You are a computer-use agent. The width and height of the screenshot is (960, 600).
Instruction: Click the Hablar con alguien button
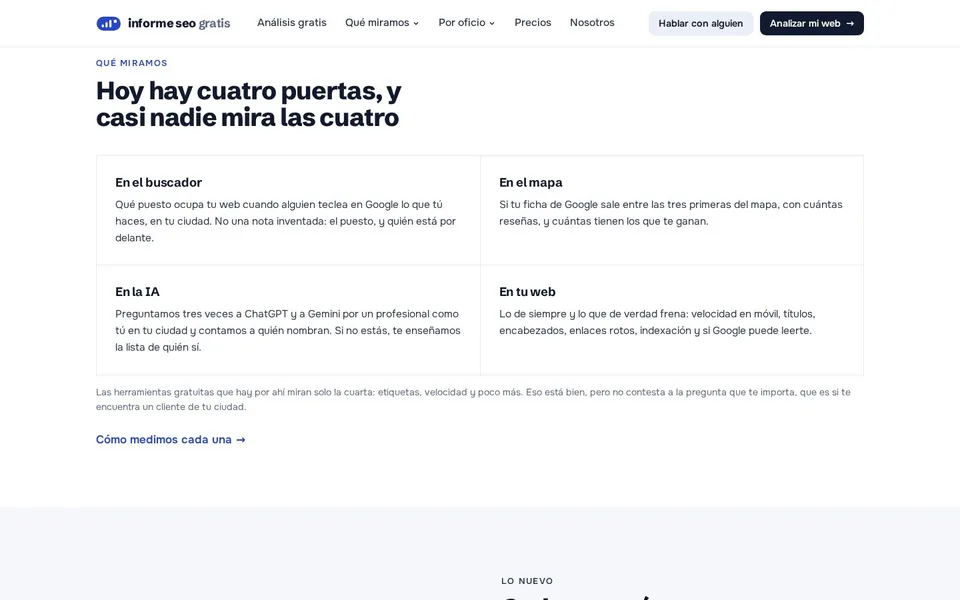pos(700,23)
